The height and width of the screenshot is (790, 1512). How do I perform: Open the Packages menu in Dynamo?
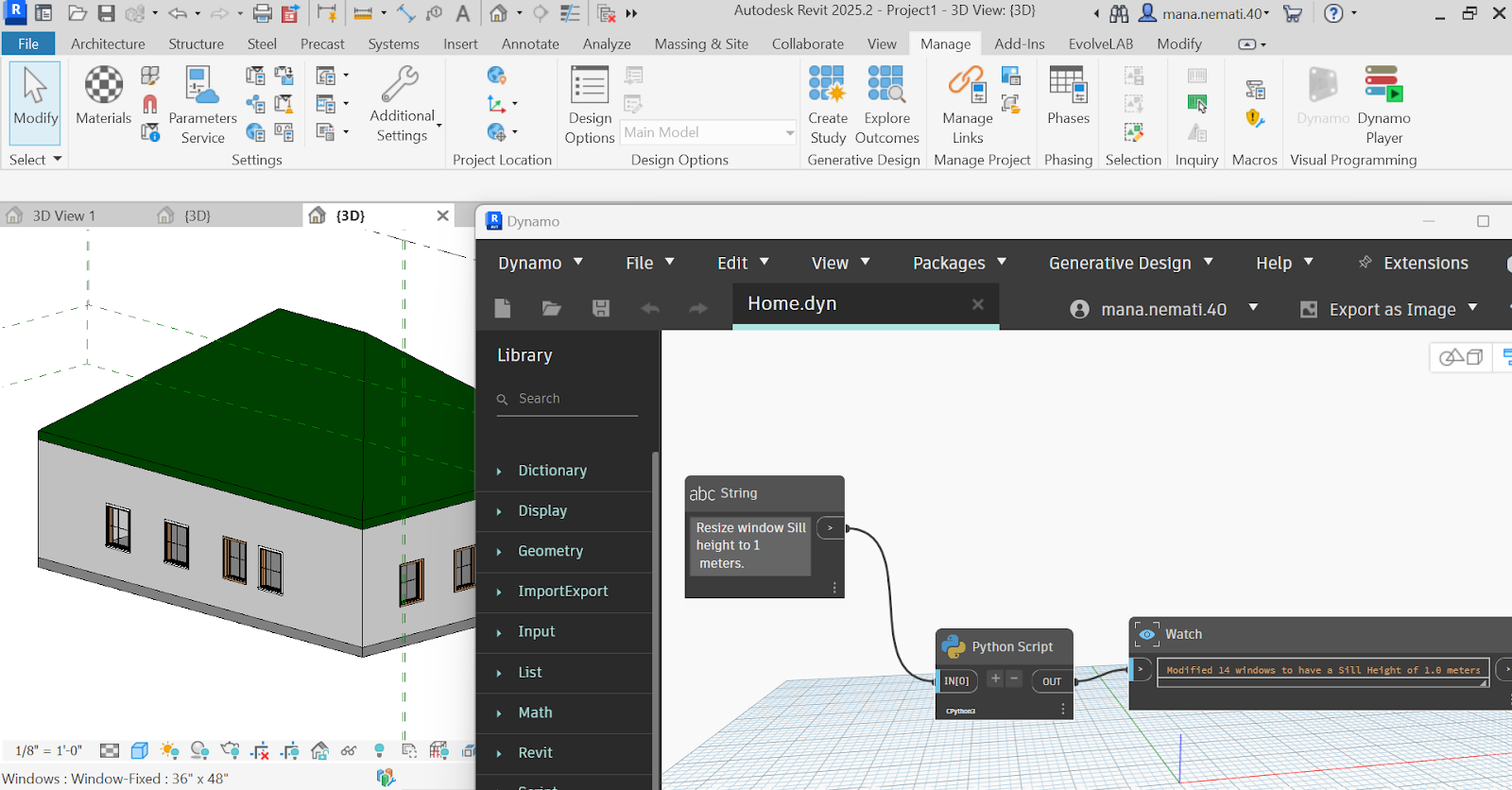click(x=959, y=263)
